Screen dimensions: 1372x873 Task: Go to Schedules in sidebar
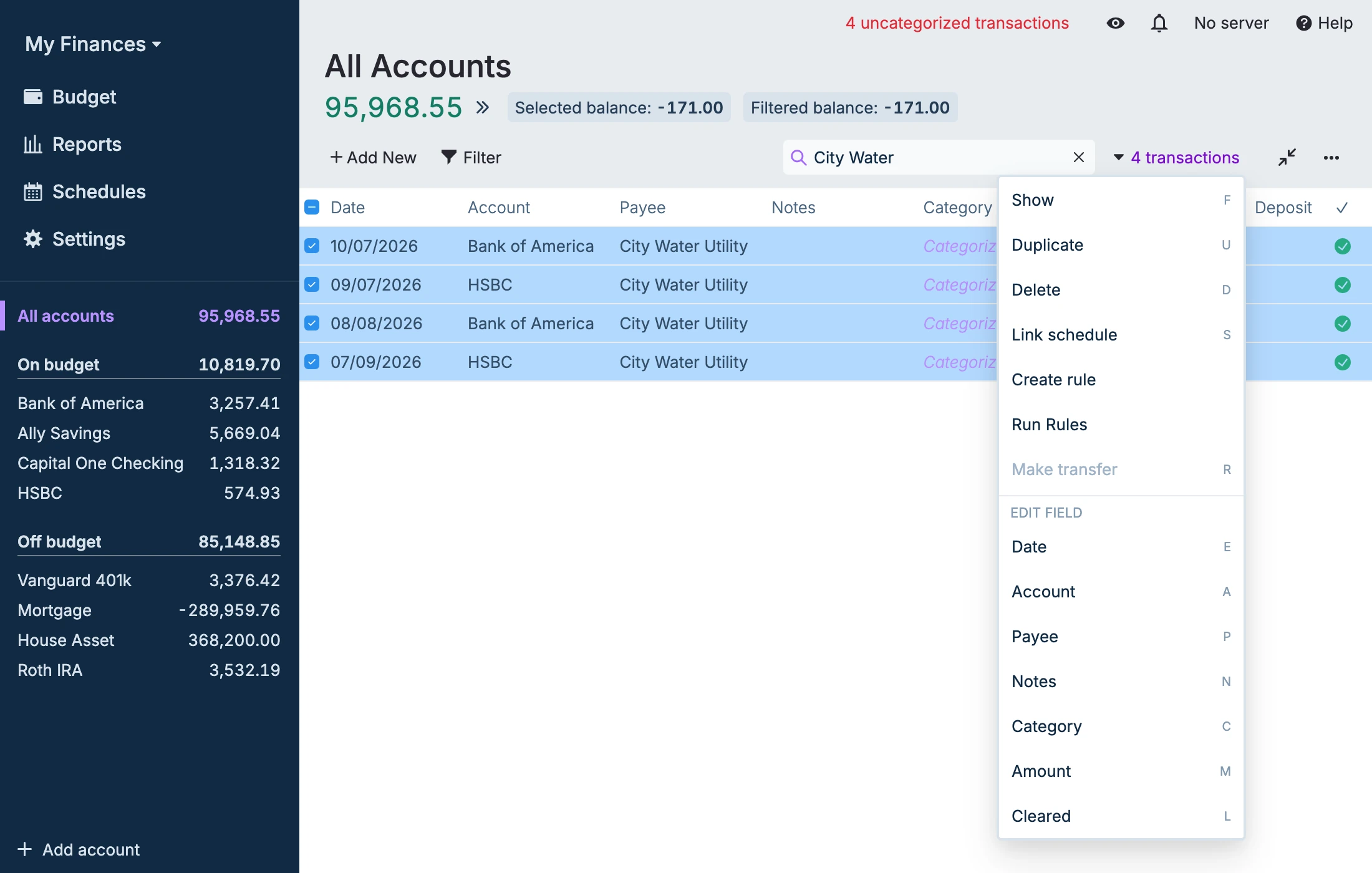point(84,191)
